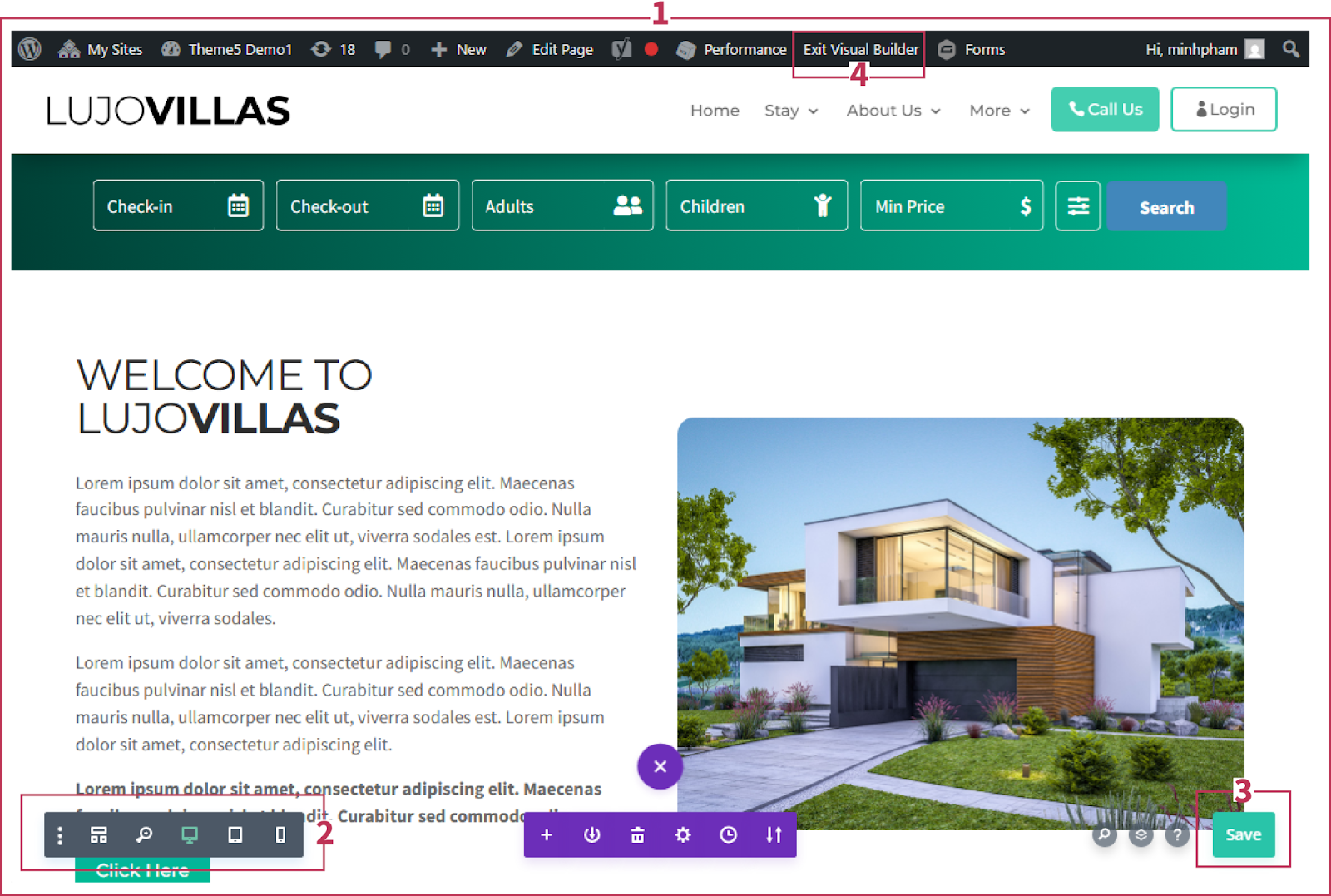The width and height of the screenshot is (1331, 896).
Task: Click the admin bar search magnifier icon
Action: point(1291,49)
